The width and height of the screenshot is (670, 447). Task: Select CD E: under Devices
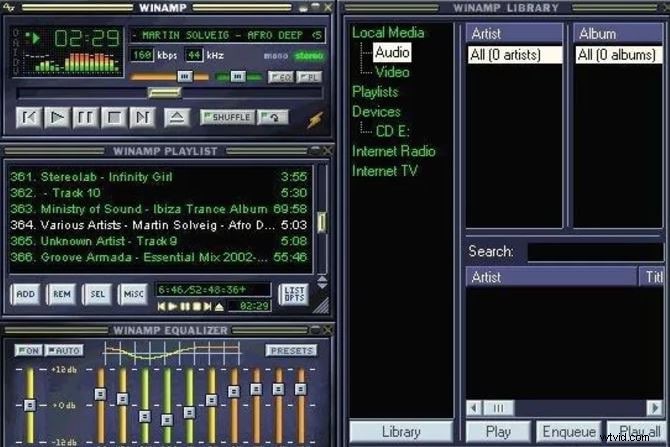pyautogui.click(x=392, y=131)
